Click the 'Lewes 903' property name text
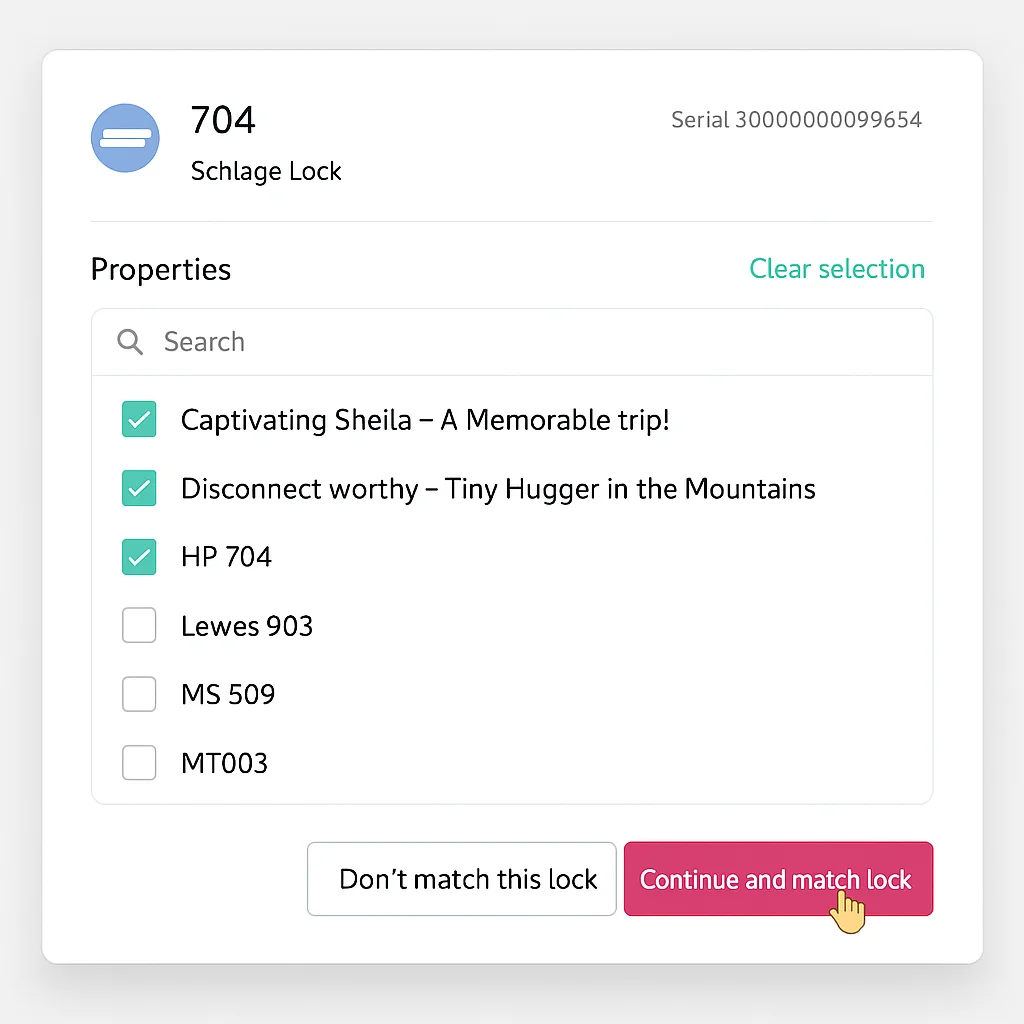 tap(247, 626)
